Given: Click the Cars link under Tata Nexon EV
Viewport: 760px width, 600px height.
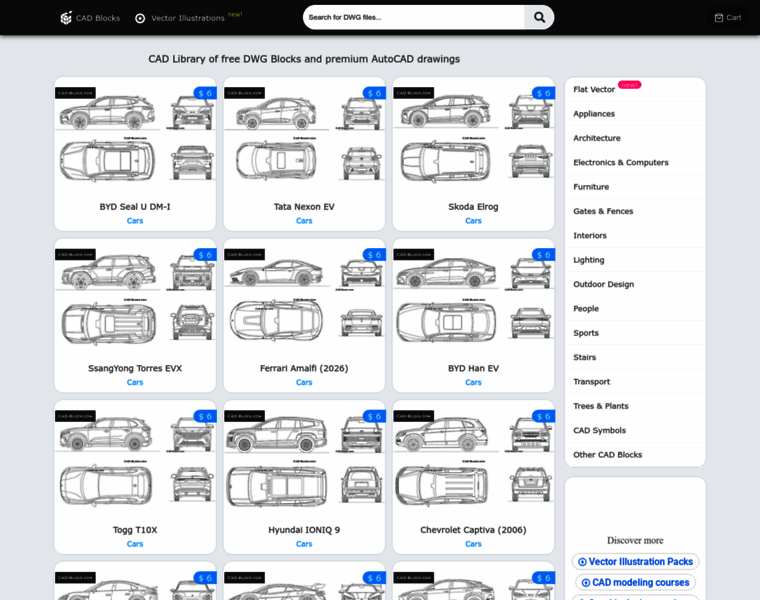Looking at the screenshot, I should coord(304,221).
